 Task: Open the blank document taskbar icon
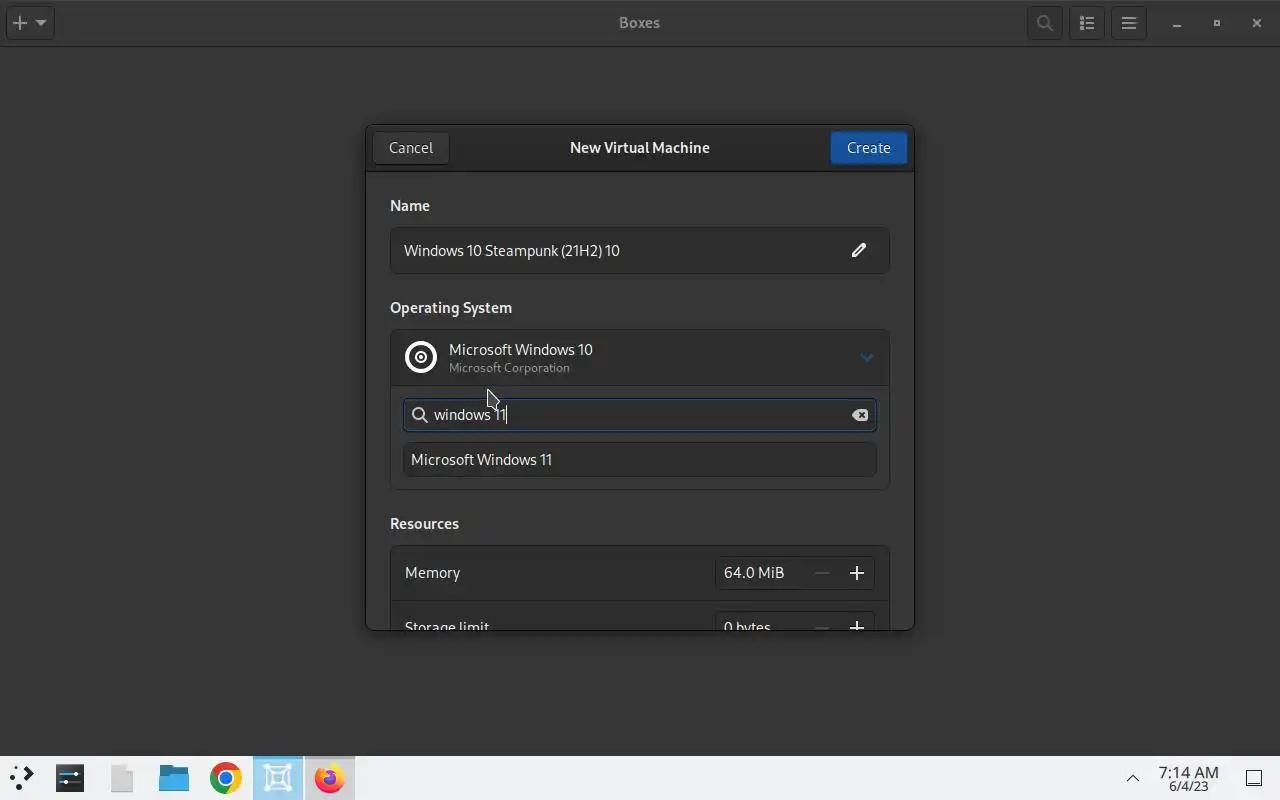(x=122, y=778)
